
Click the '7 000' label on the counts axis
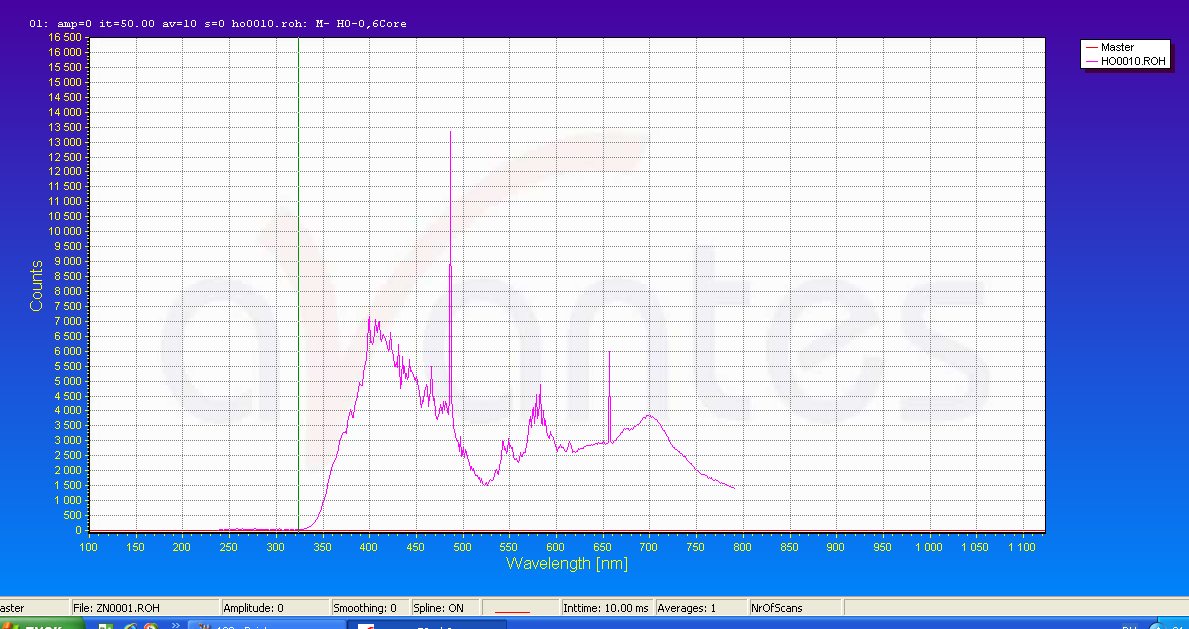click(x=67, y=321)
